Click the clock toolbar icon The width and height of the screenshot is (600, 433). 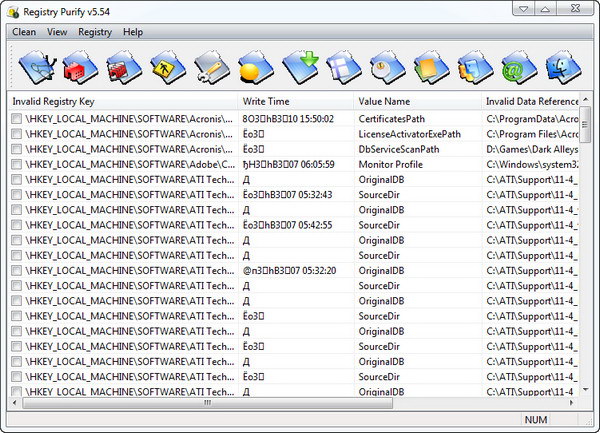[x=385, y=68]
